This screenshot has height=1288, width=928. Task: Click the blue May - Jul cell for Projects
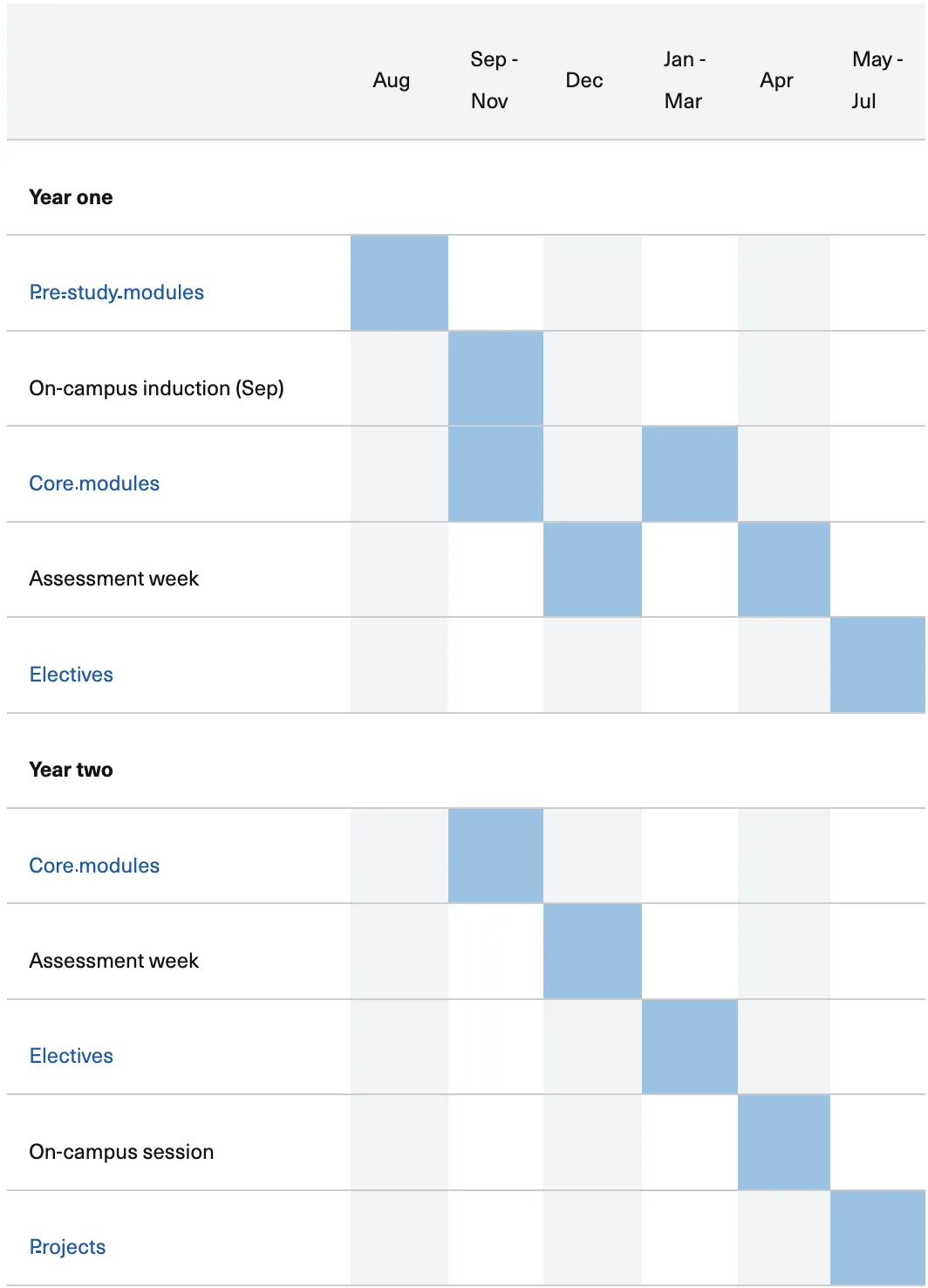click(877, 1238)
